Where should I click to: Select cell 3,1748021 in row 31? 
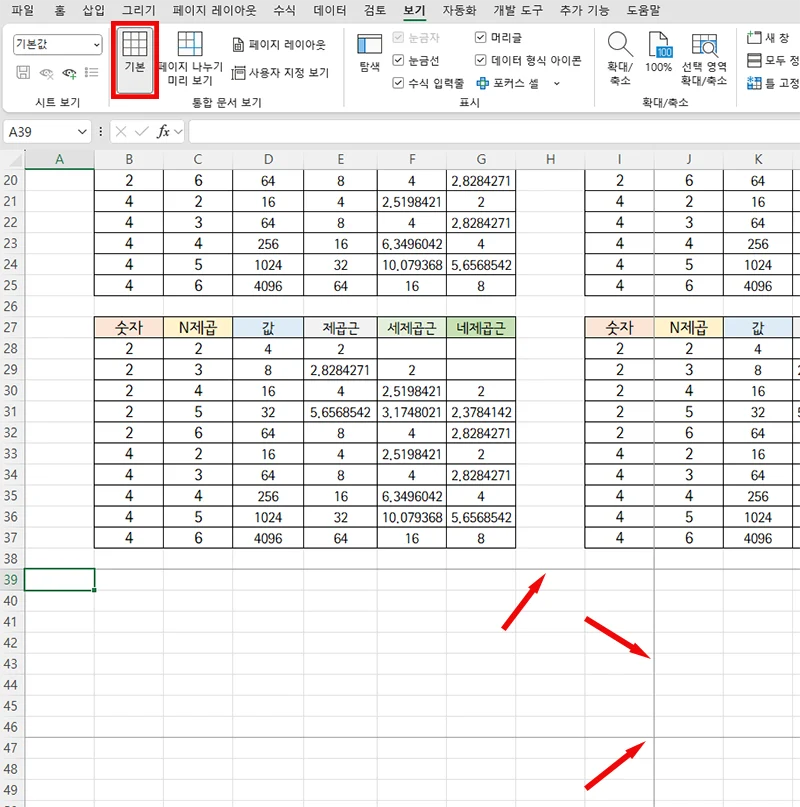pyautogui.click(x=412, y=412)
